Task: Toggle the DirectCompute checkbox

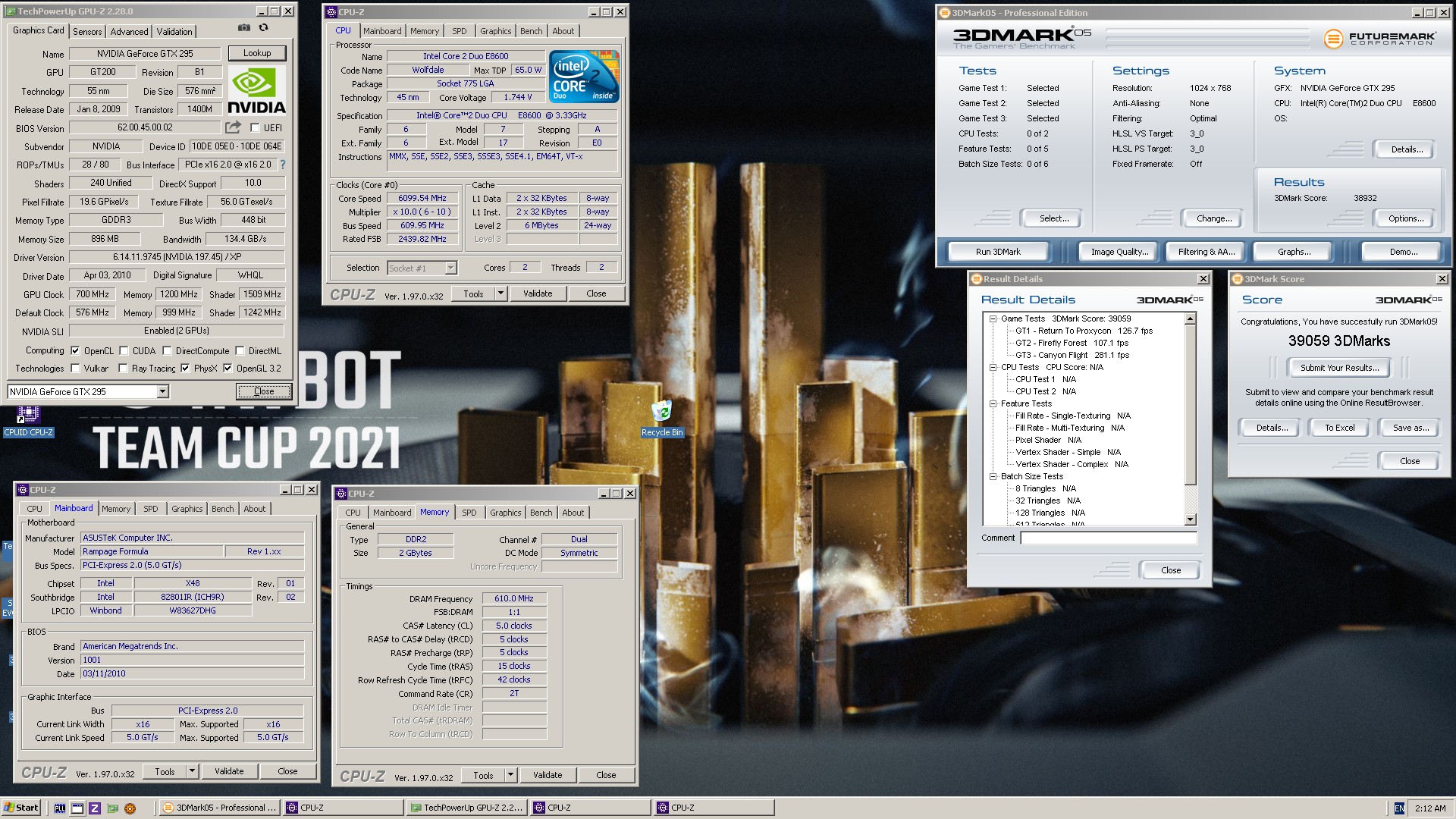Action: coord(167,351)
